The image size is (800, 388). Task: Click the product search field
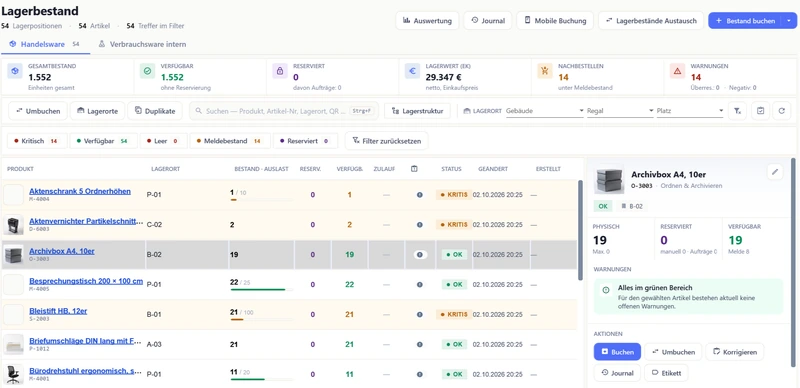tap(284, 111)
